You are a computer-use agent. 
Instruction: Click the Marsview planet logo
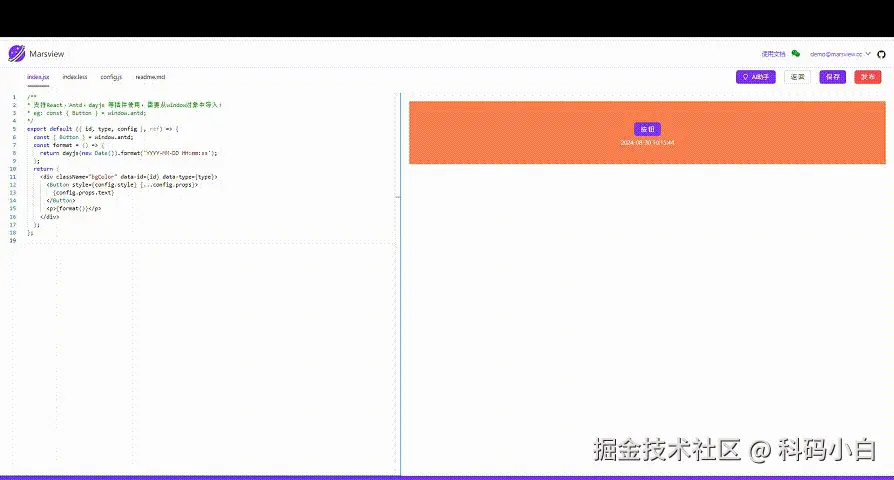coord(17,54)
